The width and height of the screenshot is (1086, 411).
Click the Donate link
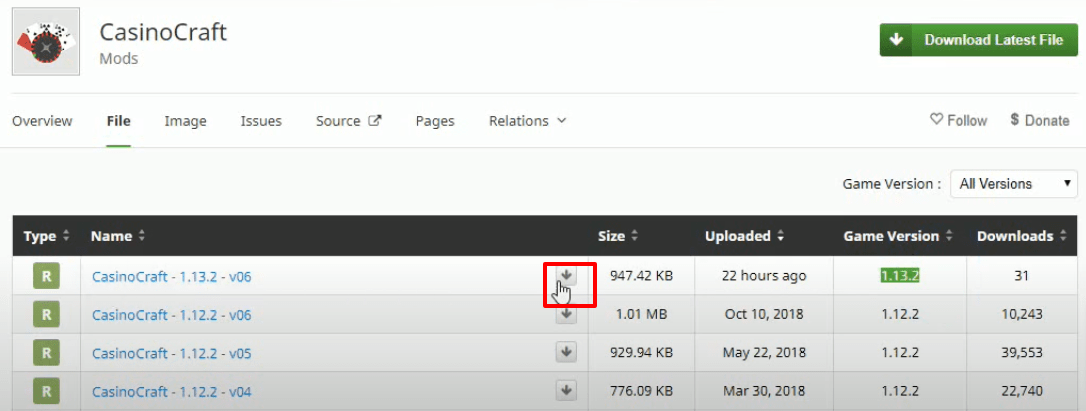coord(1040,120)
